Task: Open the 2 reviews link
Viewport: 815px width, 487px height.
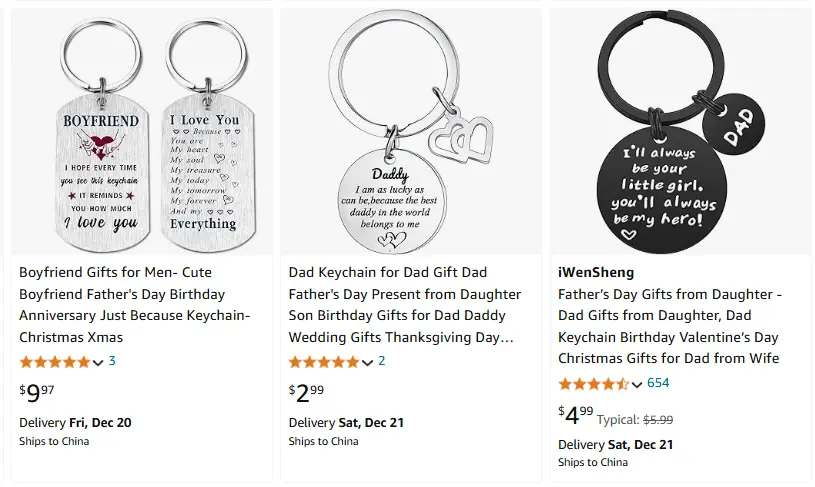Action: [x=382, y=361]
